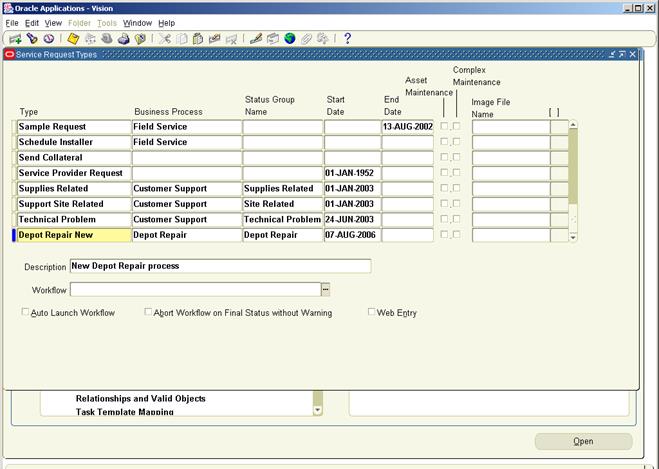Check Complex Maintenance box for Technical Problem
This screenshot has width=659, height=469.
456,219
